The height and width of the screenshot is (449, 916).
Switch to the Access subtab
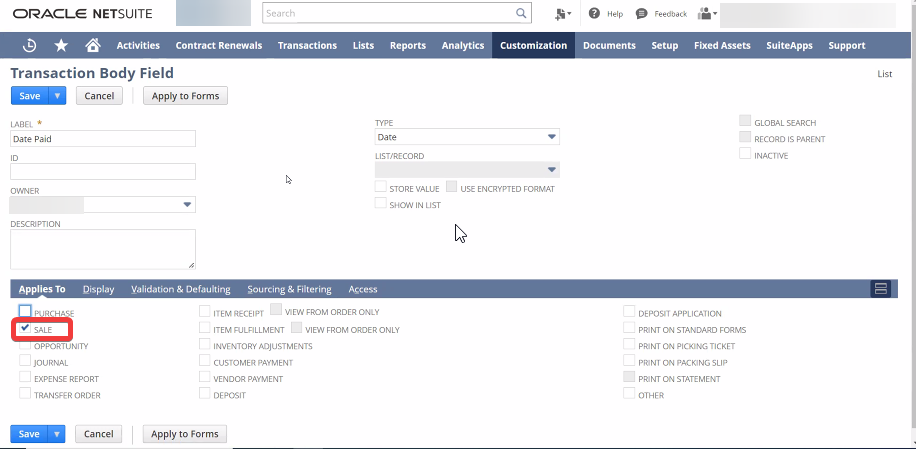(x=363, y=289)
